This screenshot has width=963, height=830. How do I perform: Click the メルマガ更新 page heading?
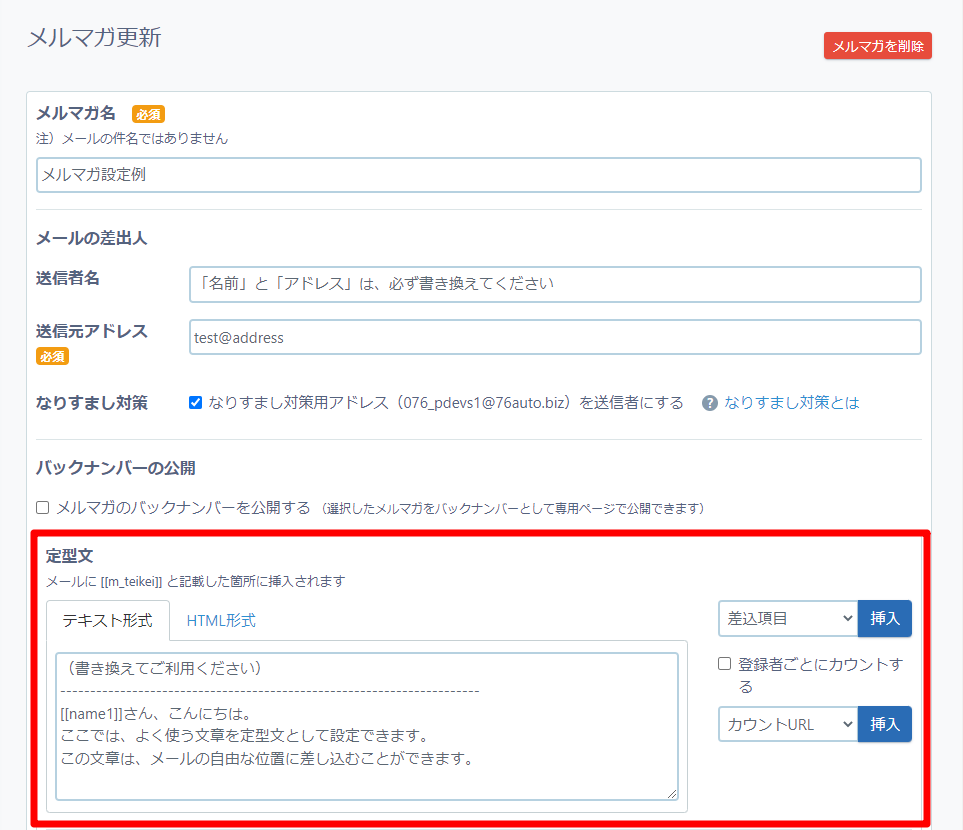tap(94, 38)
